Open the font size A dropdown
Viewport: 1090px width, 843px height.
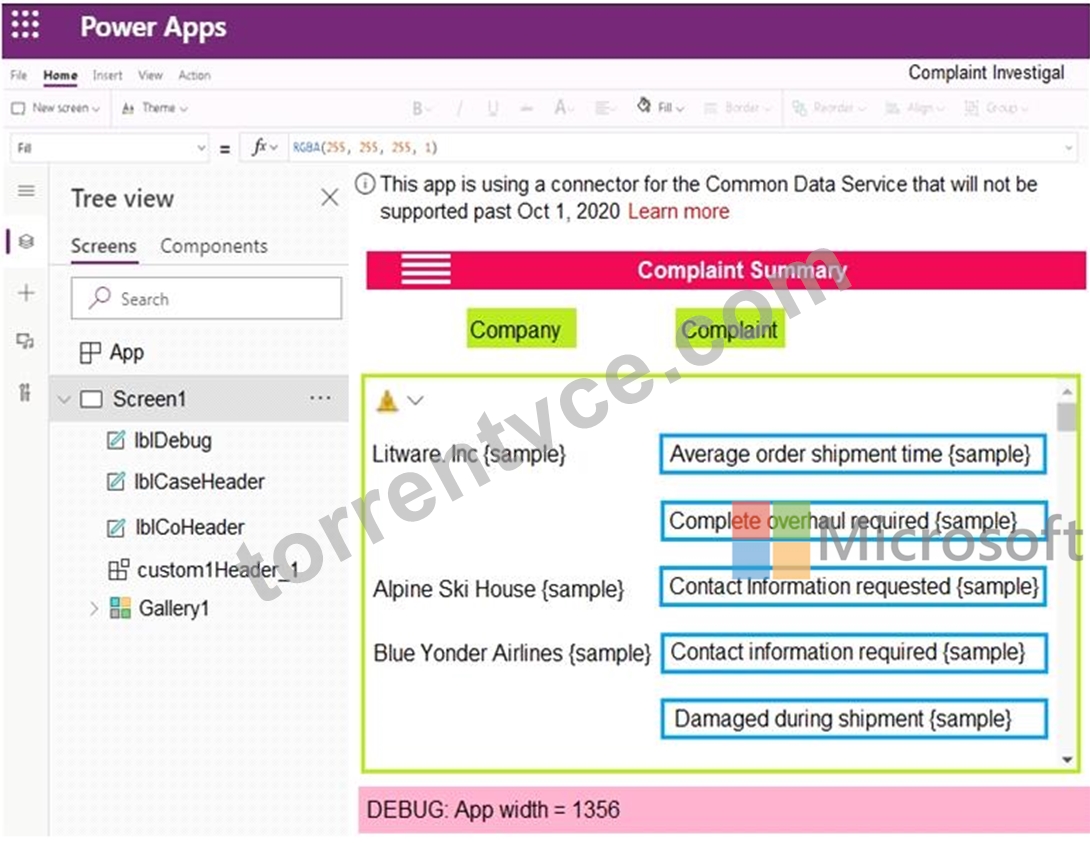coord(563,108)
